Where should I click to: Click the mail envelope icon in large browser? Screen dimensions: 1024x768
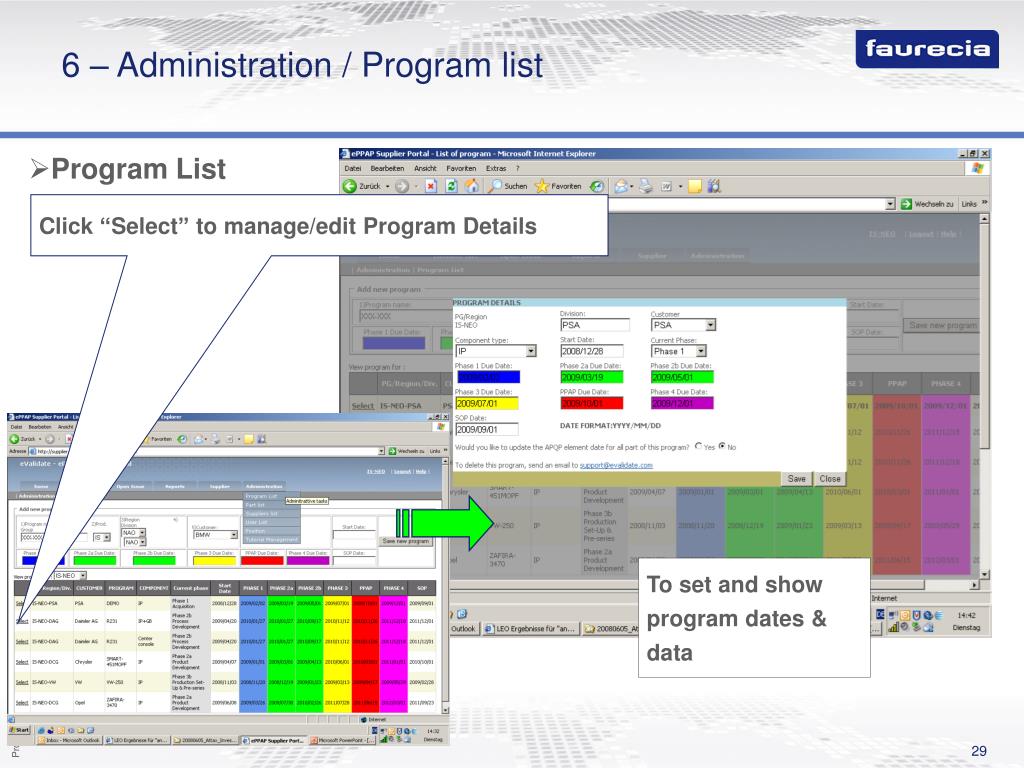[621, 186]
